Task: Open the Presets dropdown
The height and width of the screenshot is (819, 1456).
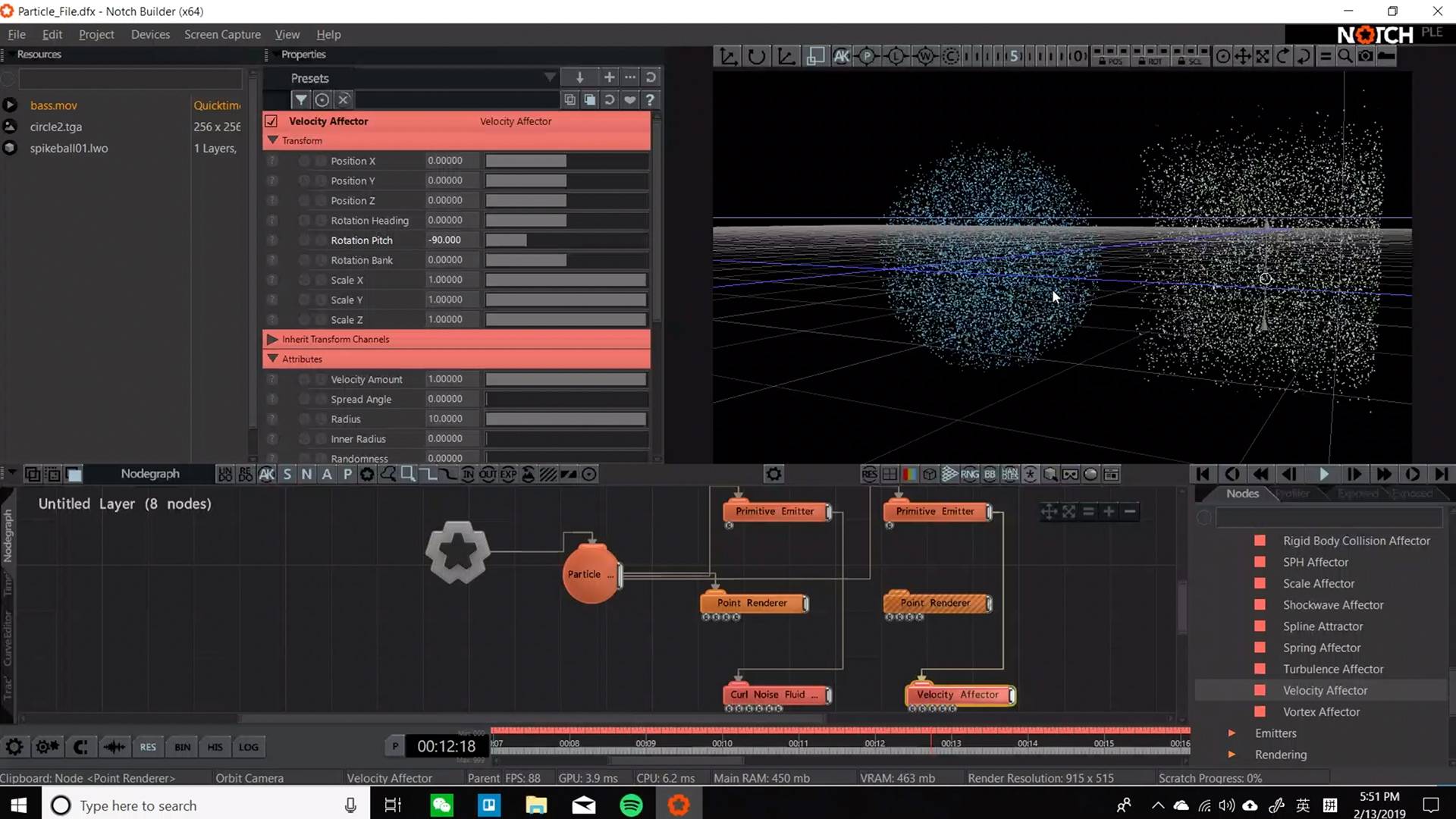Action: 550,77
